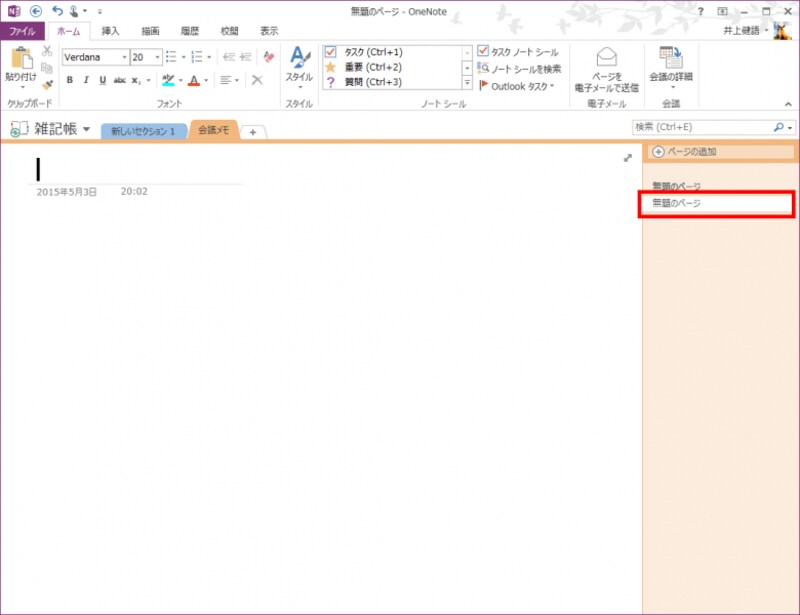Click the magnifier search scope icon
This screenshot has height=615, width=800.
coord(779,127)
